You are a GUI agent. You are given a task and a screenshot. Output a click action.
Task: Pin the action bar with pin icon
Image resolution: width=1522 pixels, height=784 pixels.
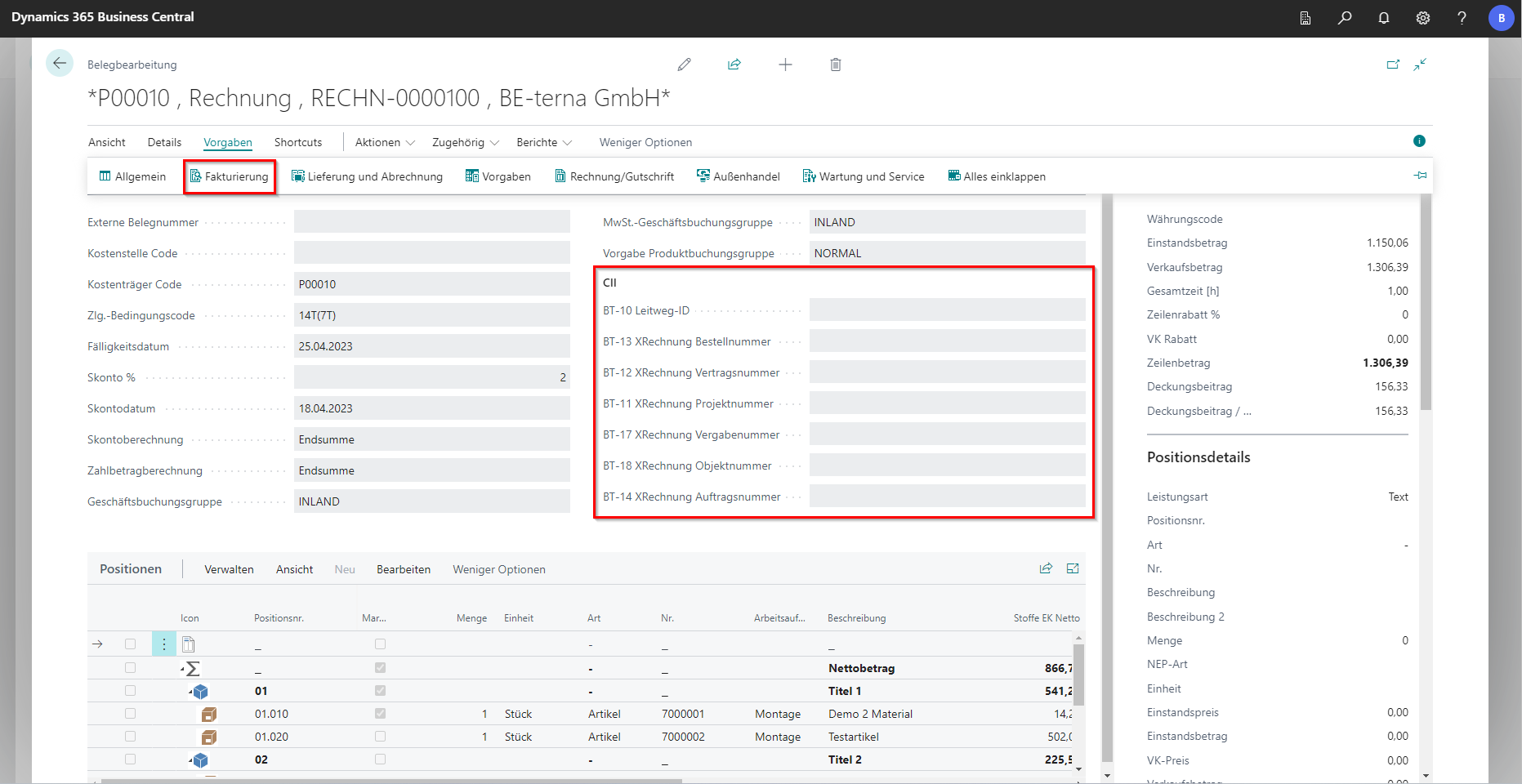pos(1421,176)
